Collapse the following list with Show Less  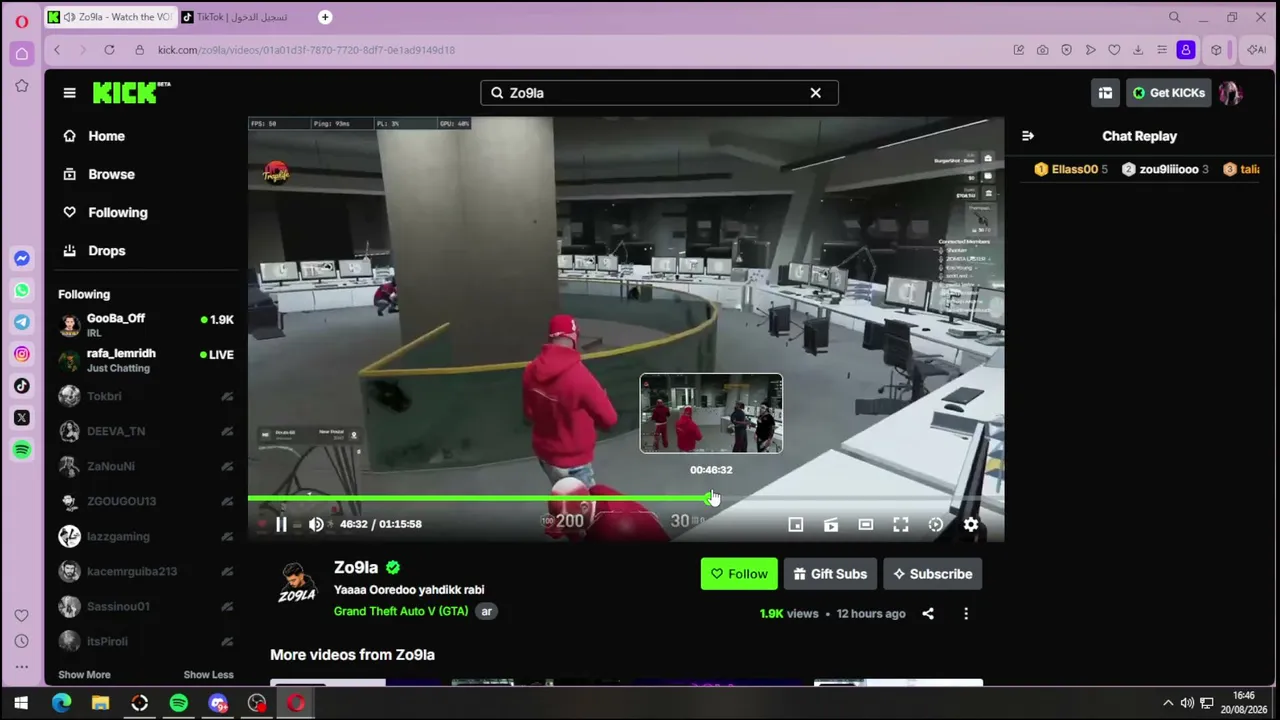click(x=208, y=675)
